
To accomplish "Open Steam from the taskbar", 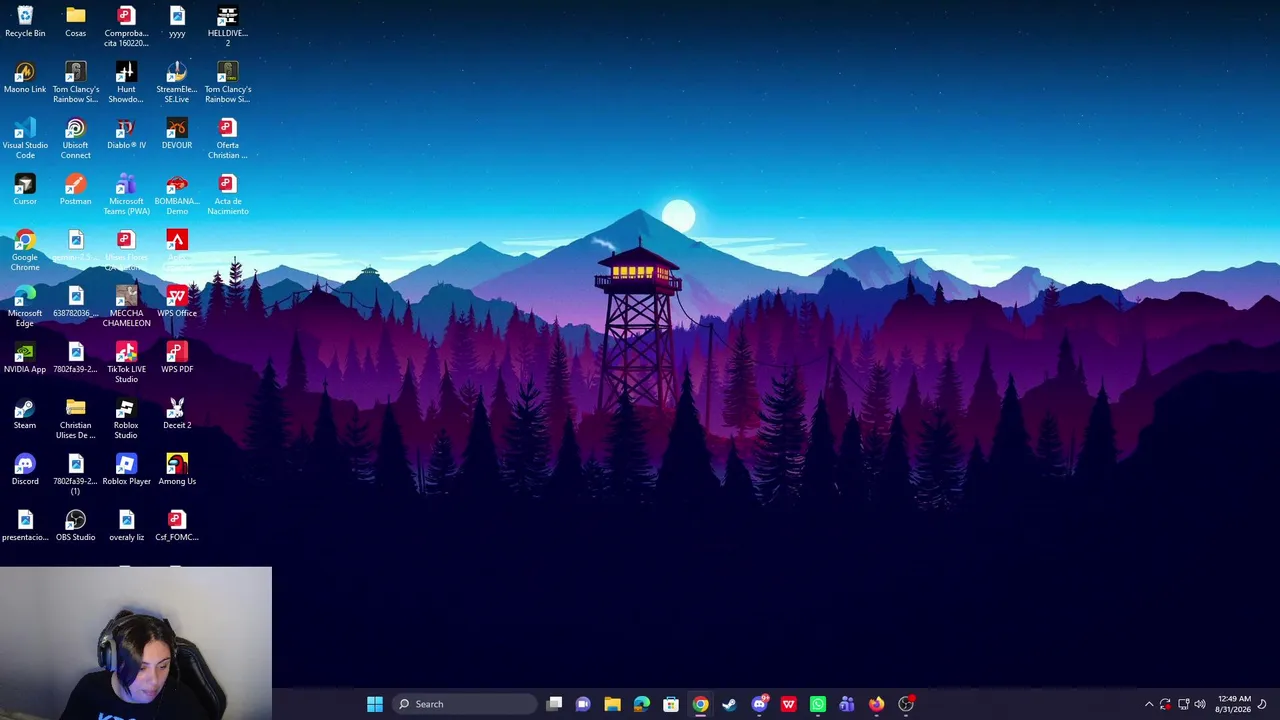I will coord(729,704).
